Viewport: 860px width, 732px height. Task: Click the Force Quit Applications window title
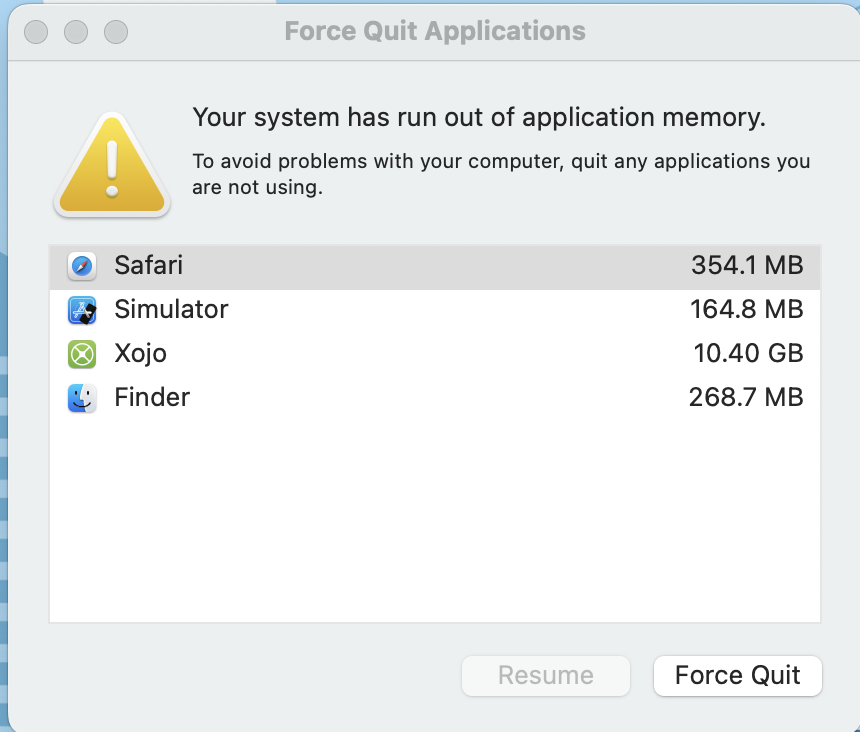(435, 31)
